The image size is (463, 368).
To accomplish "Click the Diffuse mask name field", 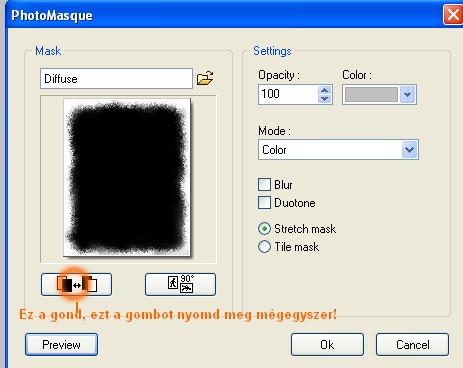I will coord(116,79).
